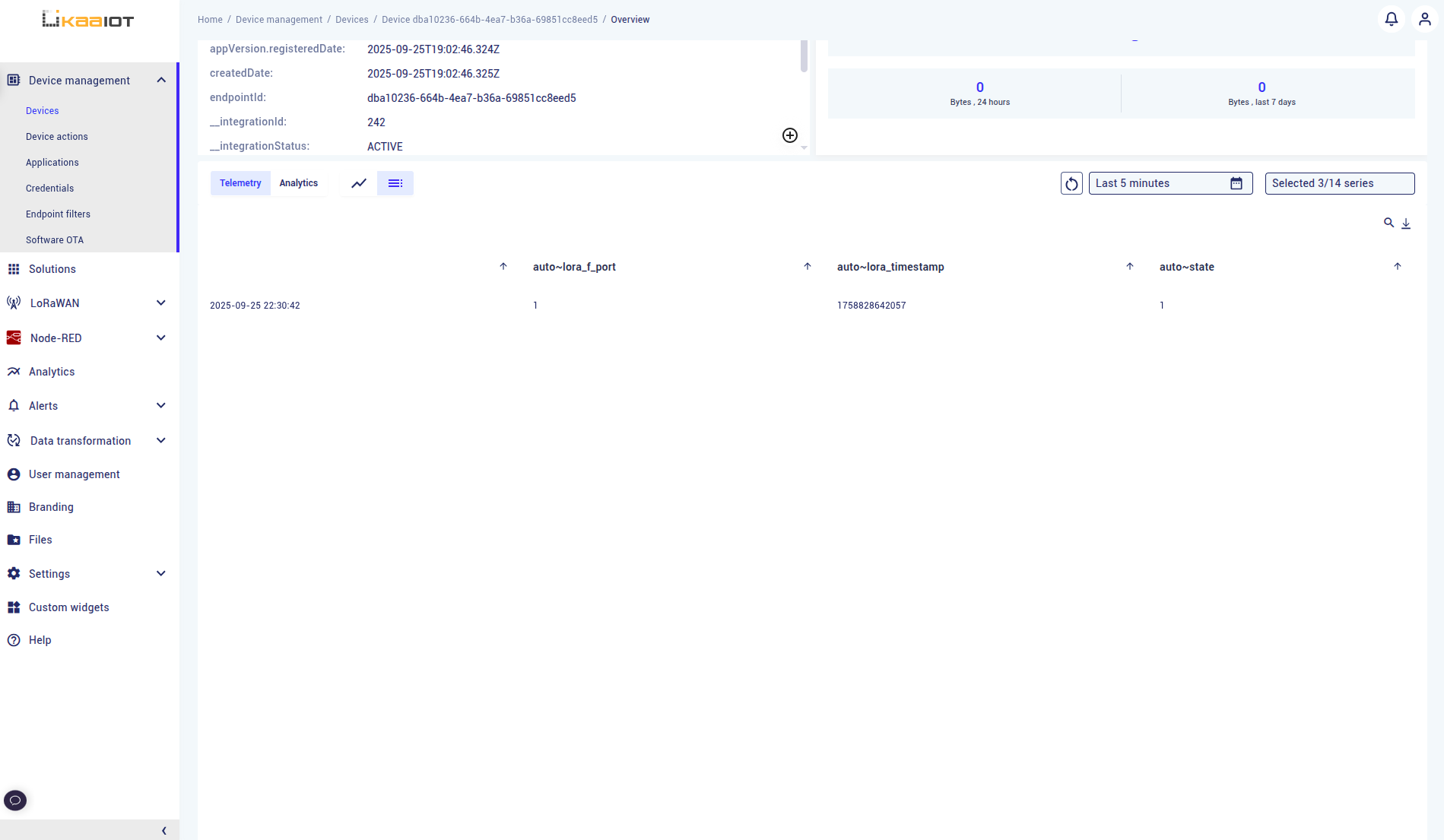The width and height of the screenshot is (1444, 840).
Task: Open Endpoint filters in sidebar
Action: tap(58, 214)
